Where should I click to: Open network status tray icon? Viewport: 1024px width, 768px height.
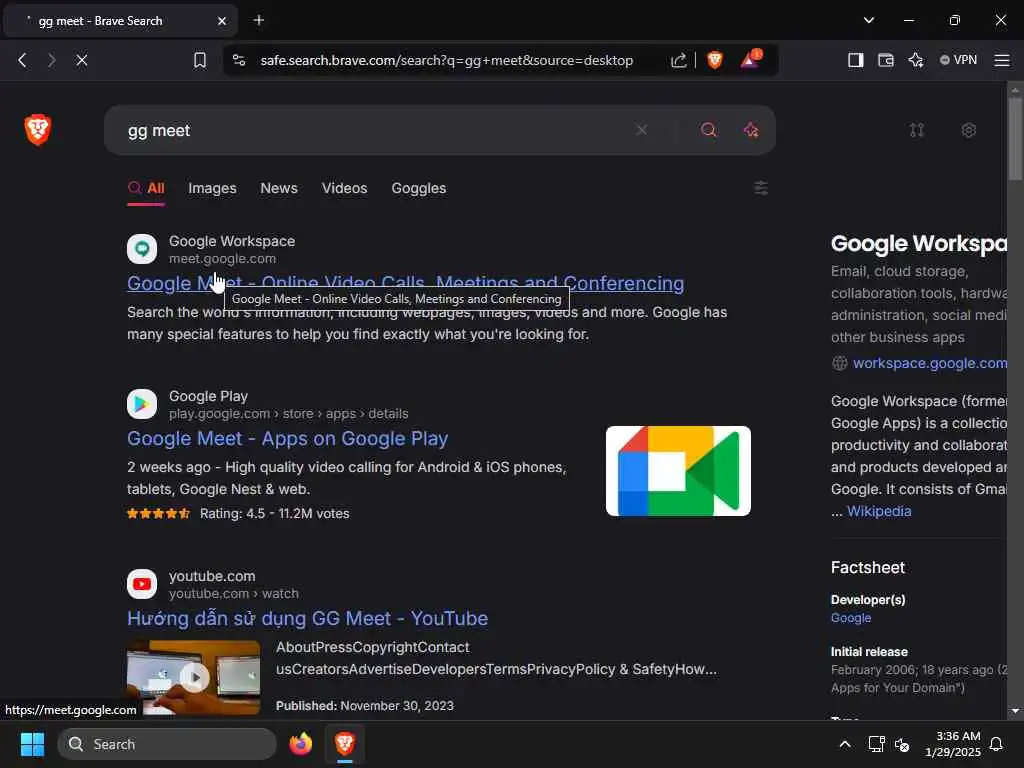[876, 744]
